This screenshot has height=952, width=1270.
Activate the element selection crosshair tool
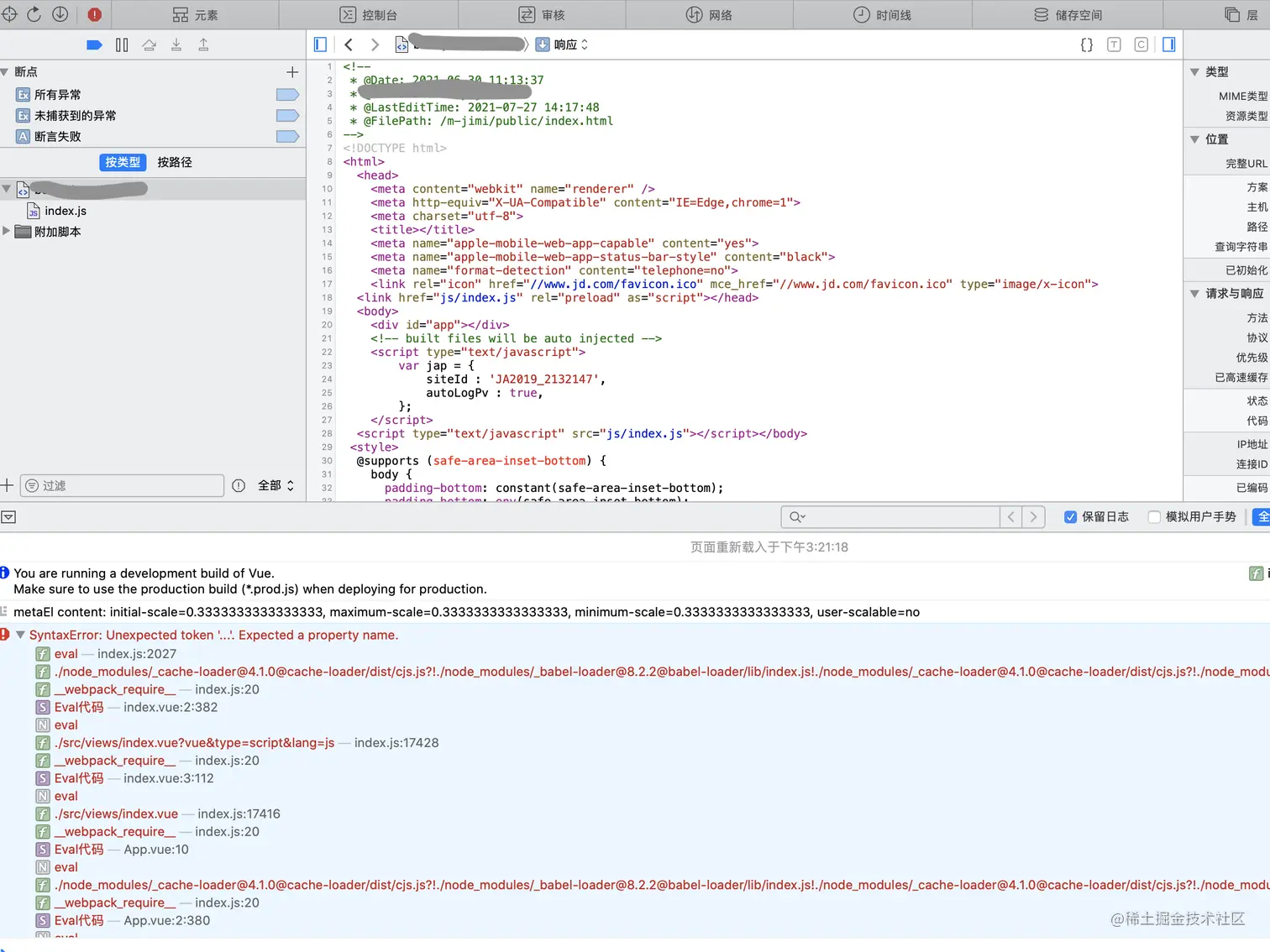click(9, 14)
